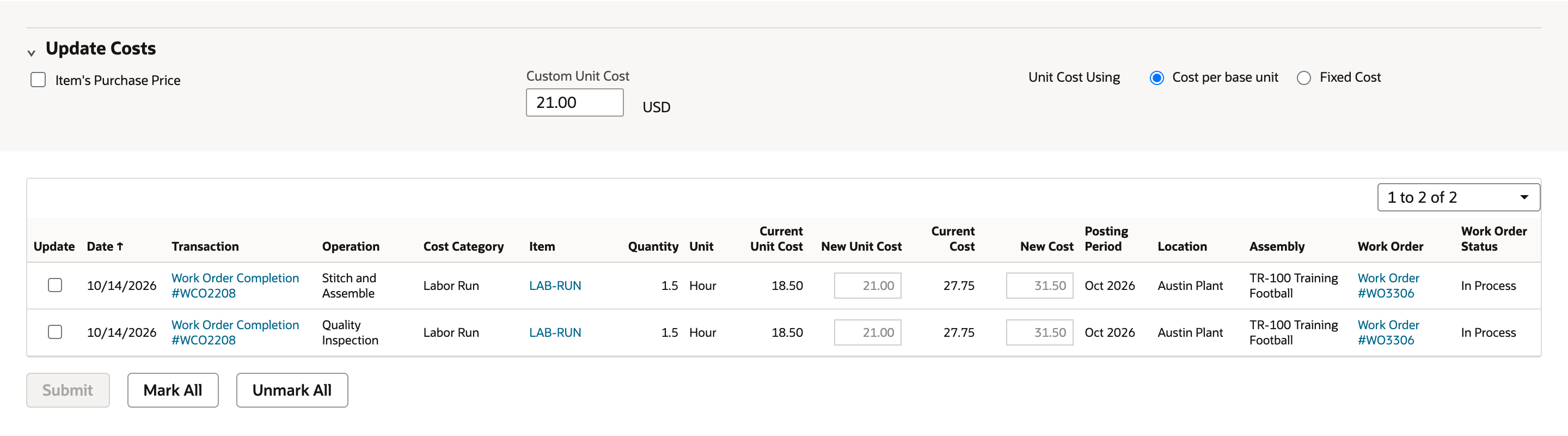This screenshot has height=436, width=1568.
Task: Click the Quality Inspection operation cell
Action: click(350, 332)
